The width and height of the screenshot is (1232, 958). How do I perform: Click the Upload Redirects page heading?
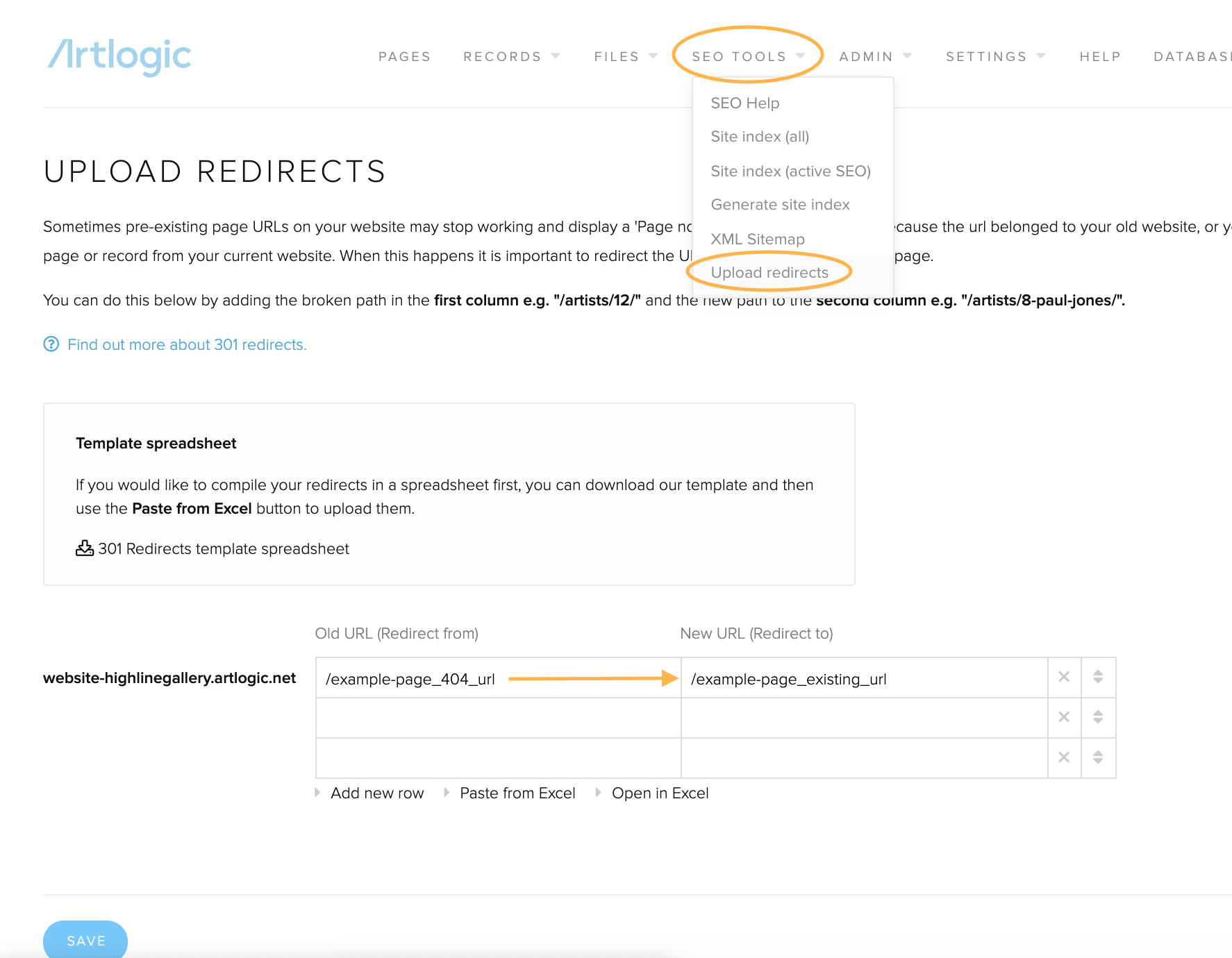click(215, 171)
